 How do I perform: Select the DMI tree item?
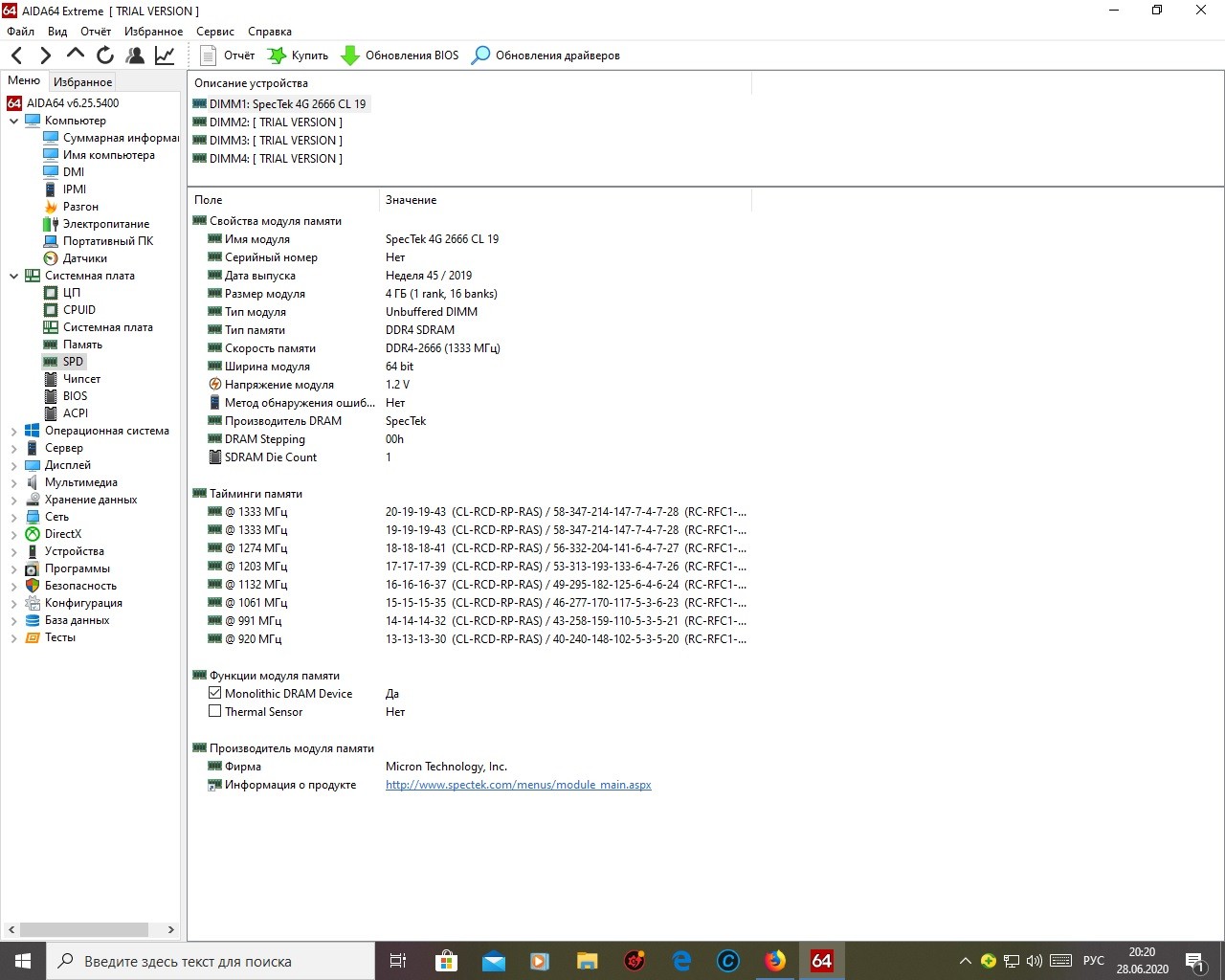[x=64, y=172]
